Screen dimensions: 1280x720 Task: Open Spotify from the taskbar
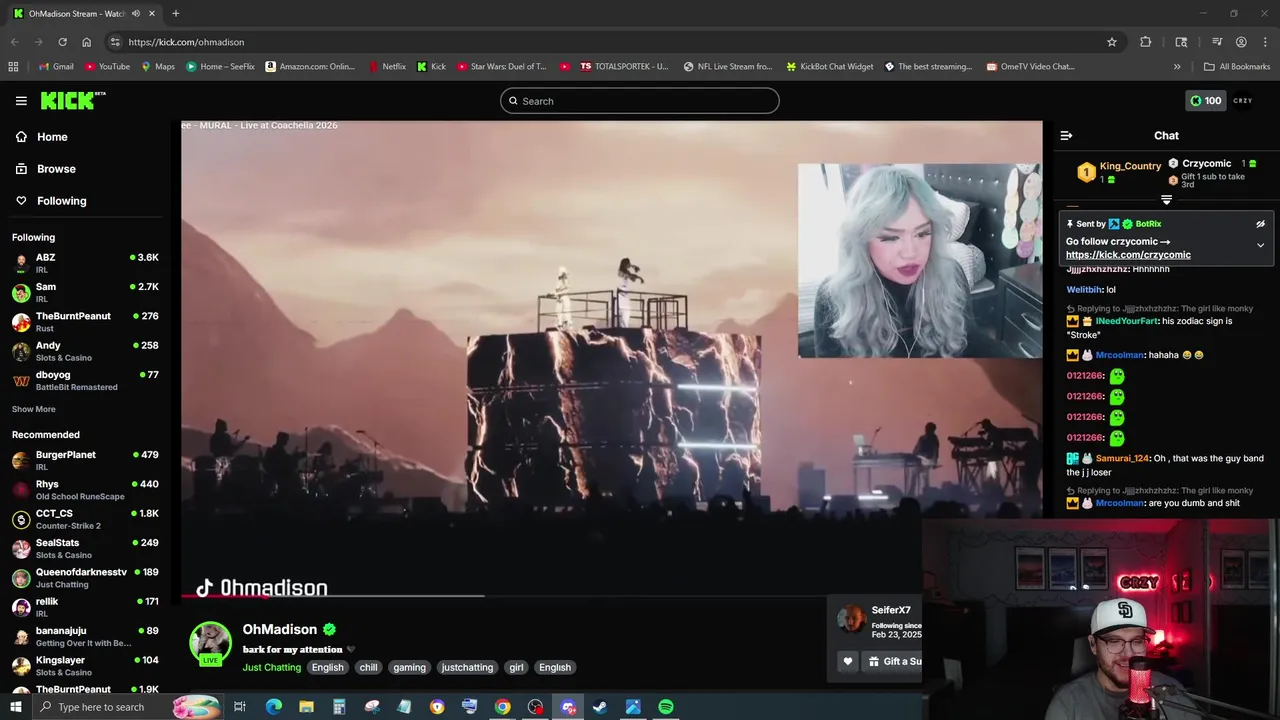tap(666, 707)
